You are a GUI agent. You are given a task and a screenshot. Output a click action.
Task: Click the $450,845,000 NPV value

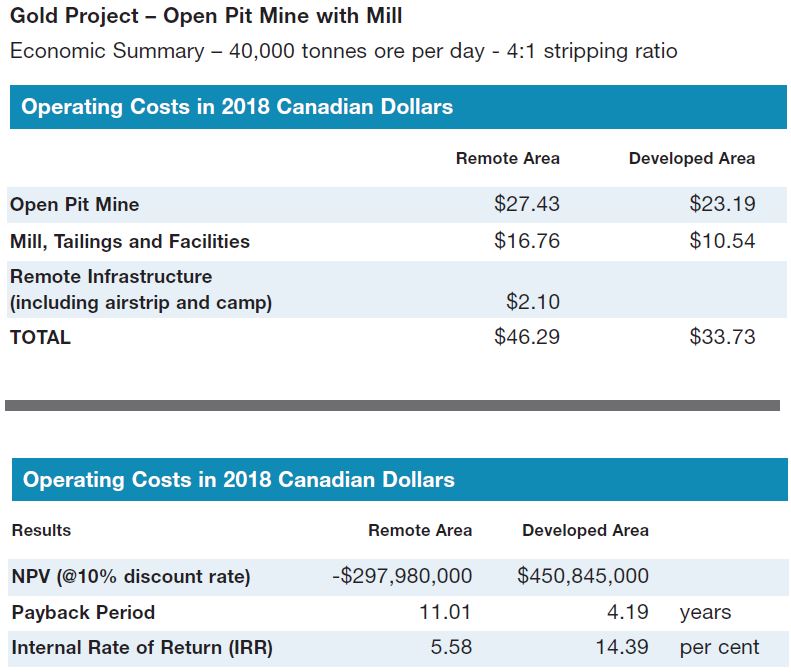(x=583, y=576)
